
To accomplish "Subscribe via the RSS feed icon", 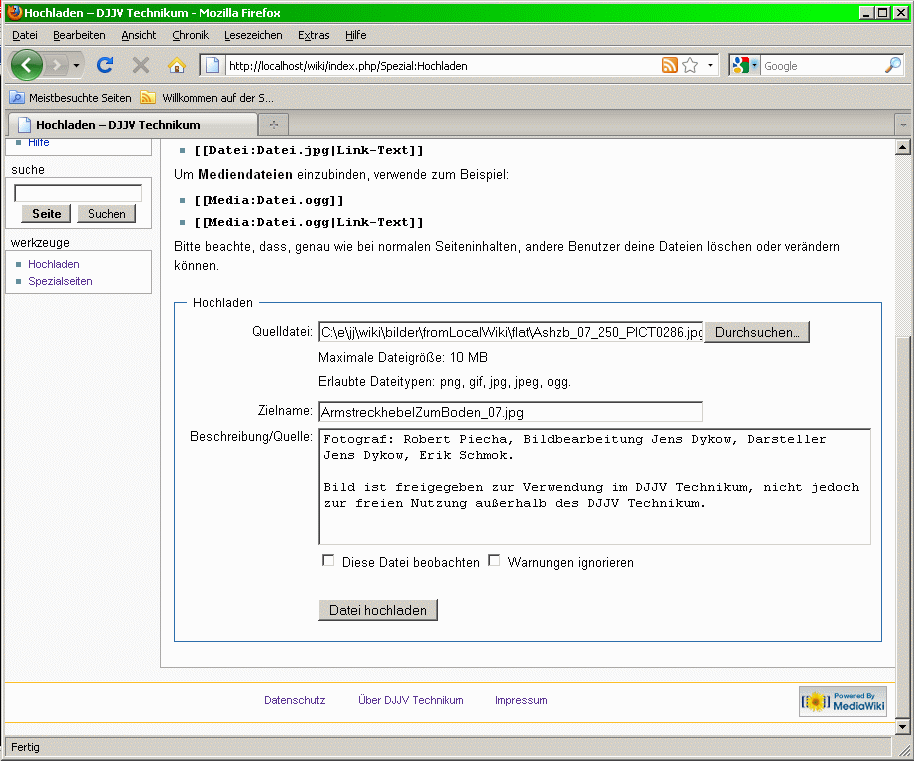I will pos(670,65).
